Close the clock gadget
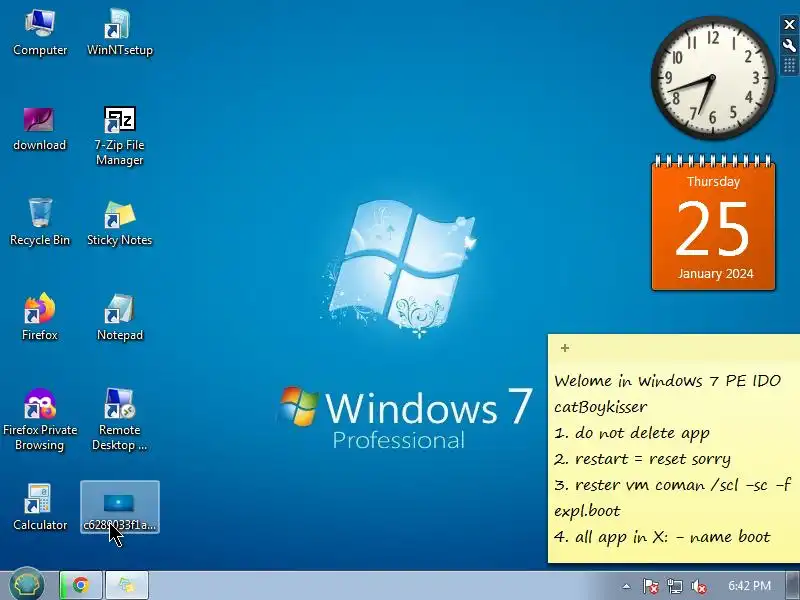This screenshot has width=800, height=600. (x=789, y=24)
